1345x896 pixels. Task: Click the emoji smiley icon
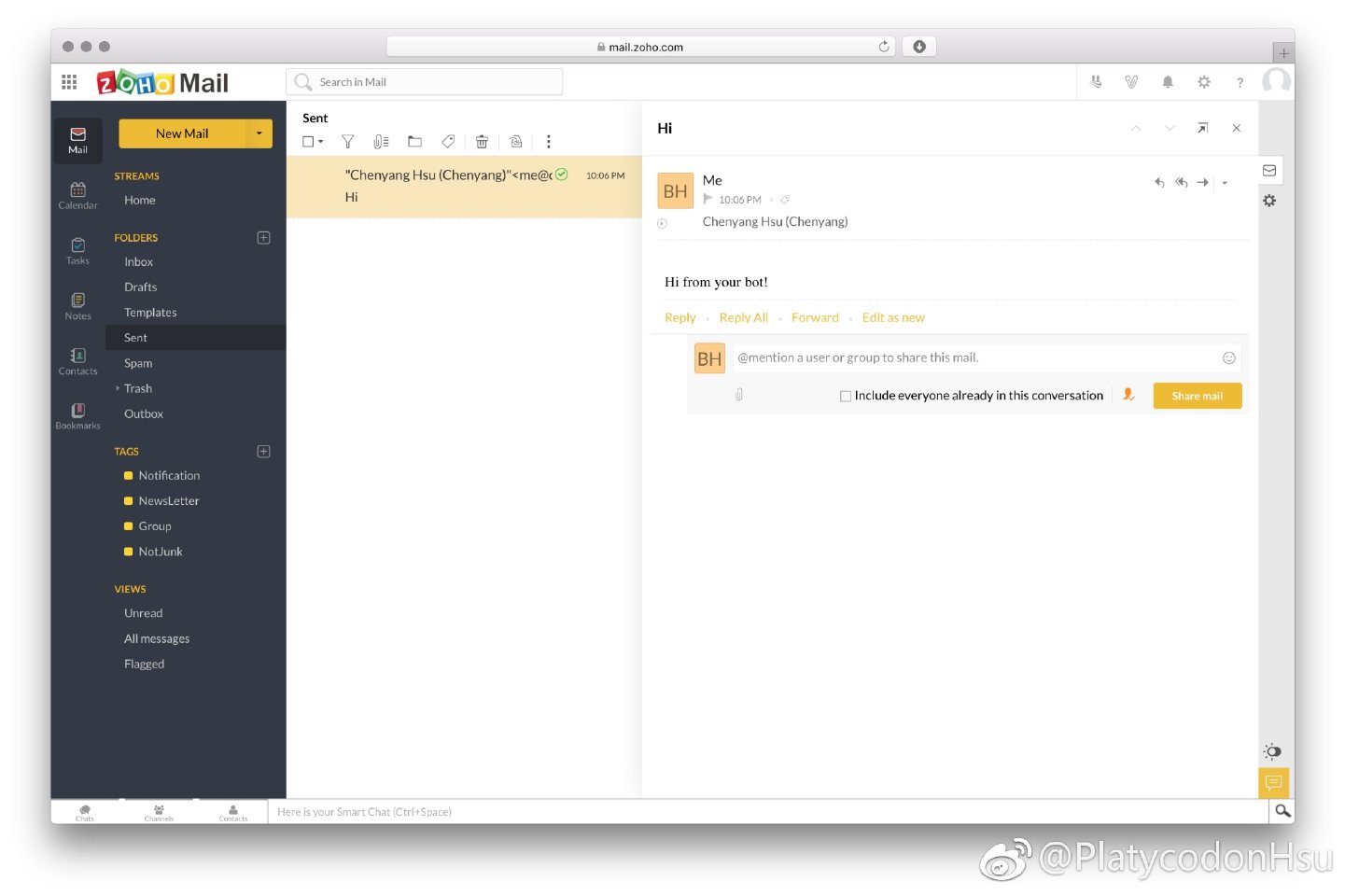click(1228, 358)
